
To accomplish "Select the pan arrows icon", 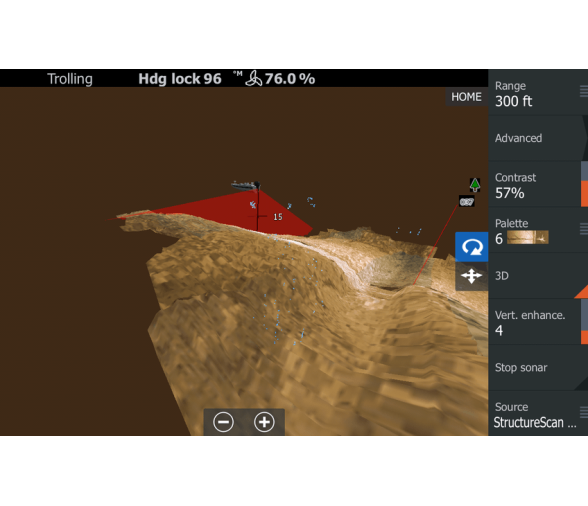I will (x=472, y=276).
